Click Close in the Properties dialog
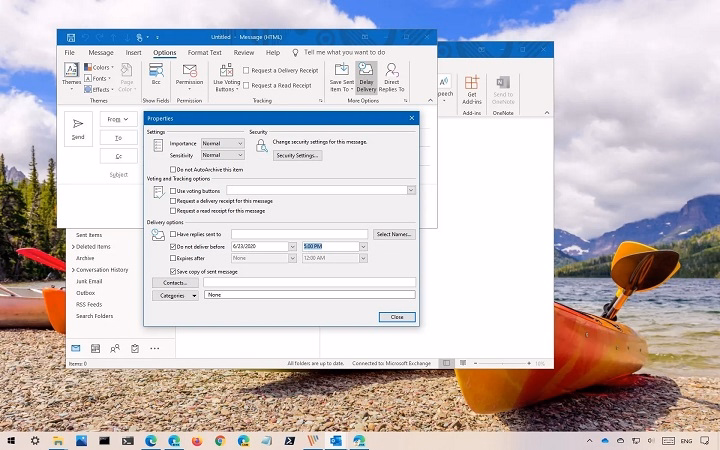 click(x=397, y=317)
